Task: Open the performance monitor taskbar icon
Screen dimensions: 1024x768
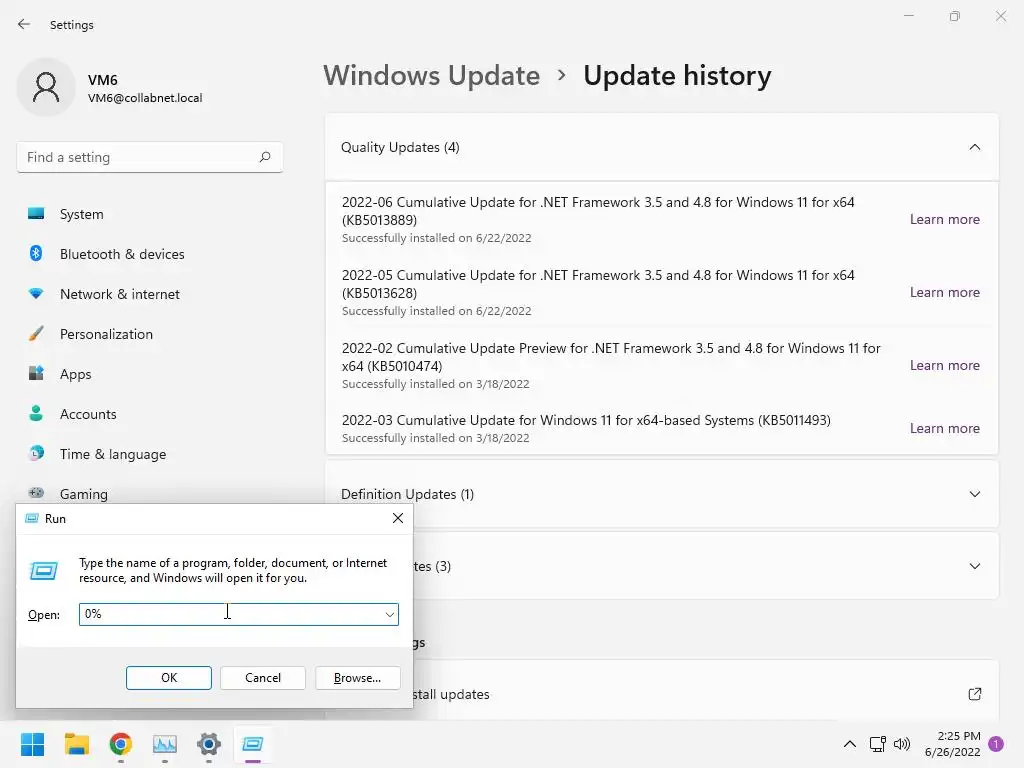Action: (165, 744)
